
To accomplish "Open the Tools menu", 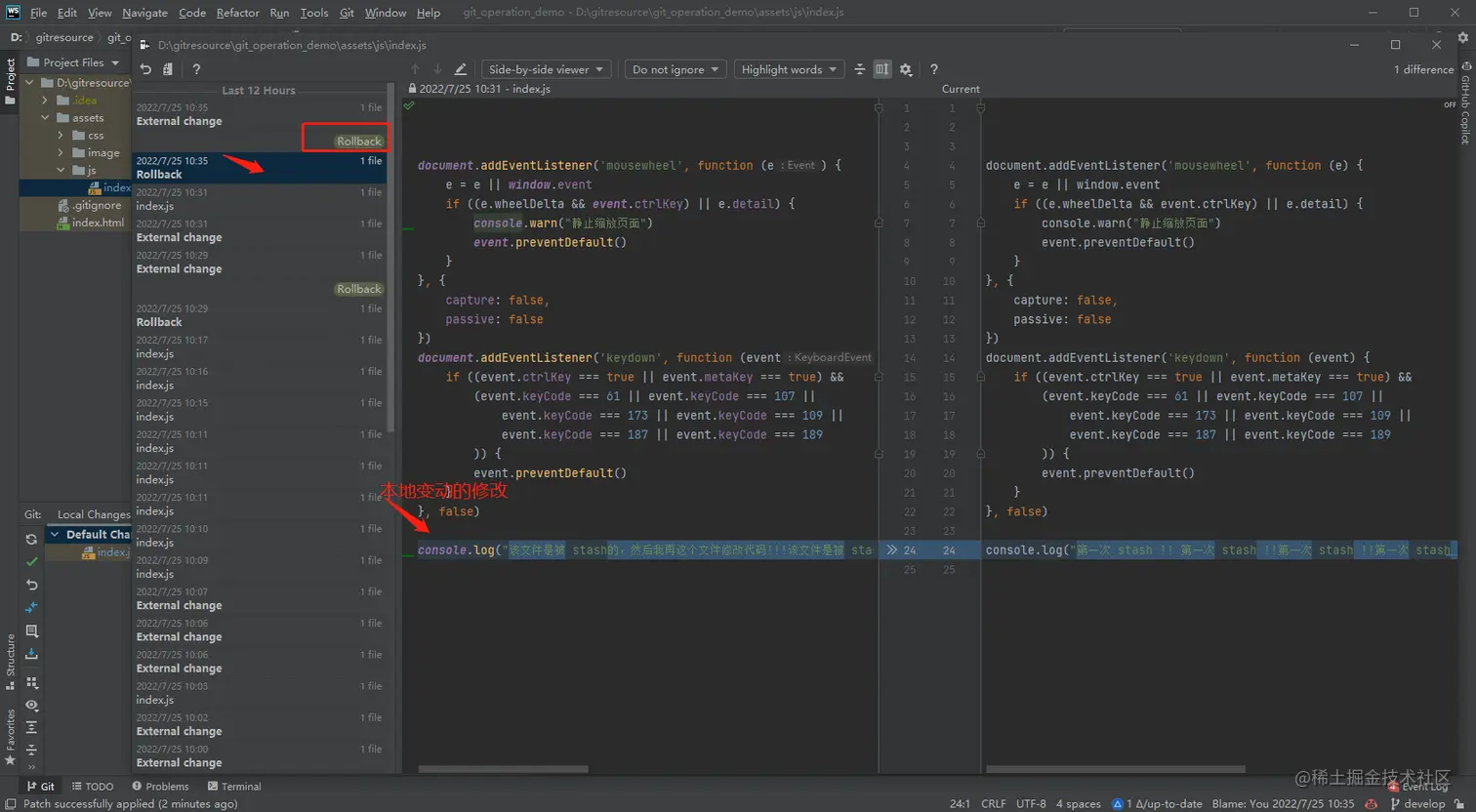I will (314, 13).
